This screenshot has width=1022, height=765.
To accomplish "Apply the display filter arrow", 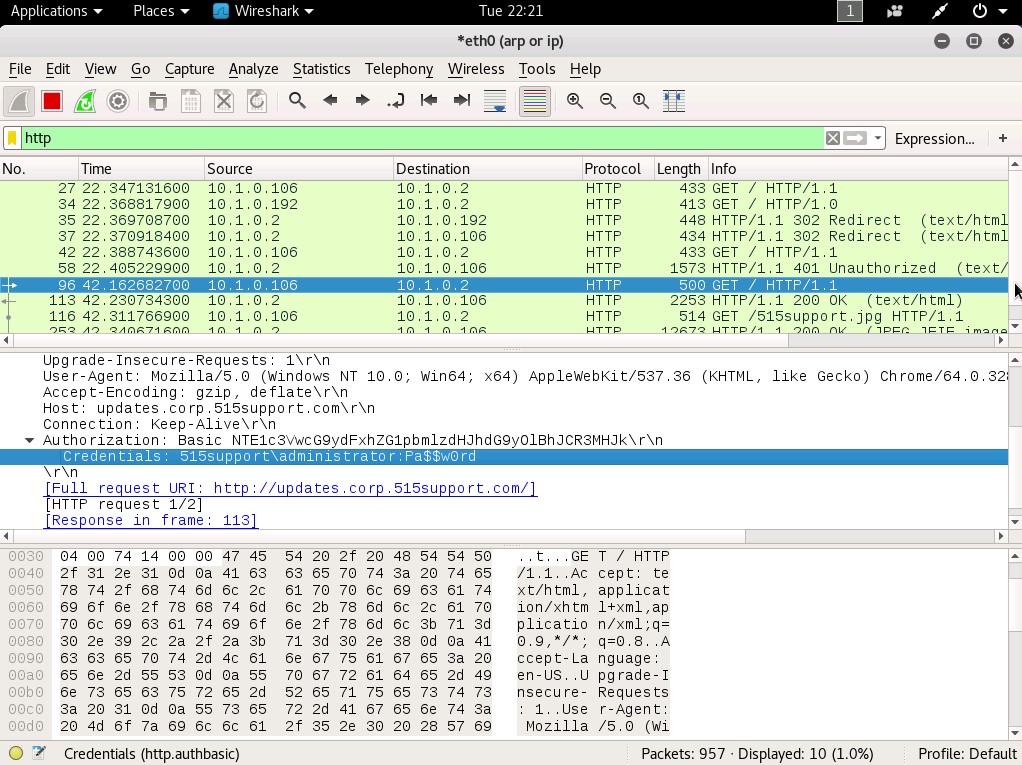I will pos(854,138).
